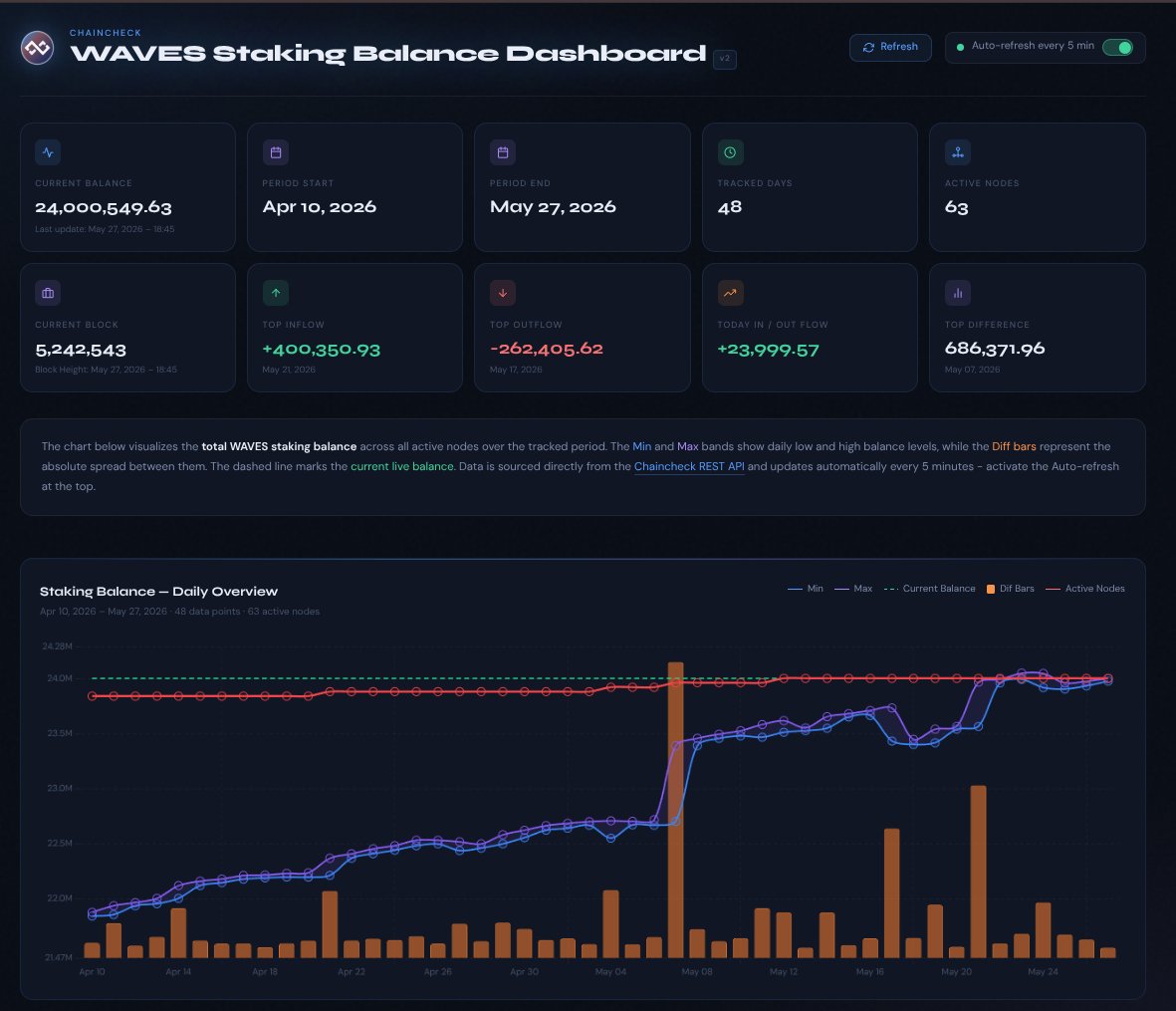Click the second-tallest diff bar near May 21
Image resolution: width=1176 pixels, height=1011 pixels.
point(978,872)
